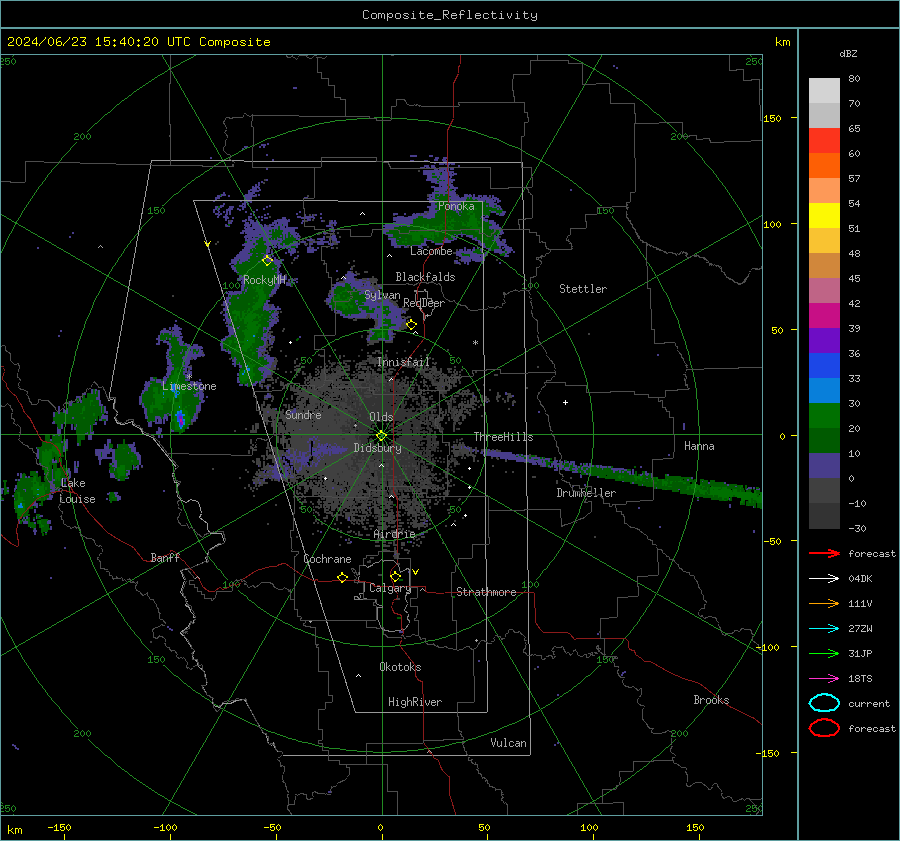Click the Olds city label

point(381,417)
